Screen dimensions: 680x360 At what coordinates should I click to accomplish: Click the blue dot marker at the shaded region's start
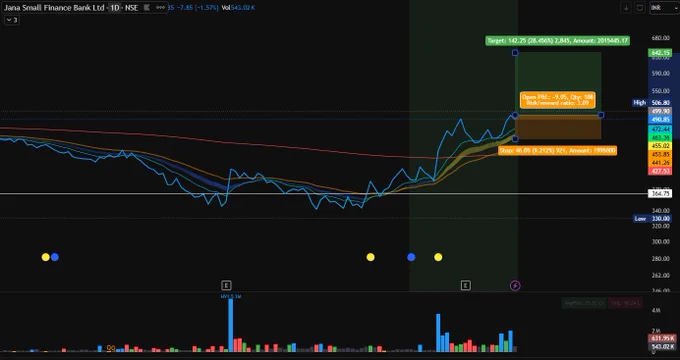coord(411,257)
